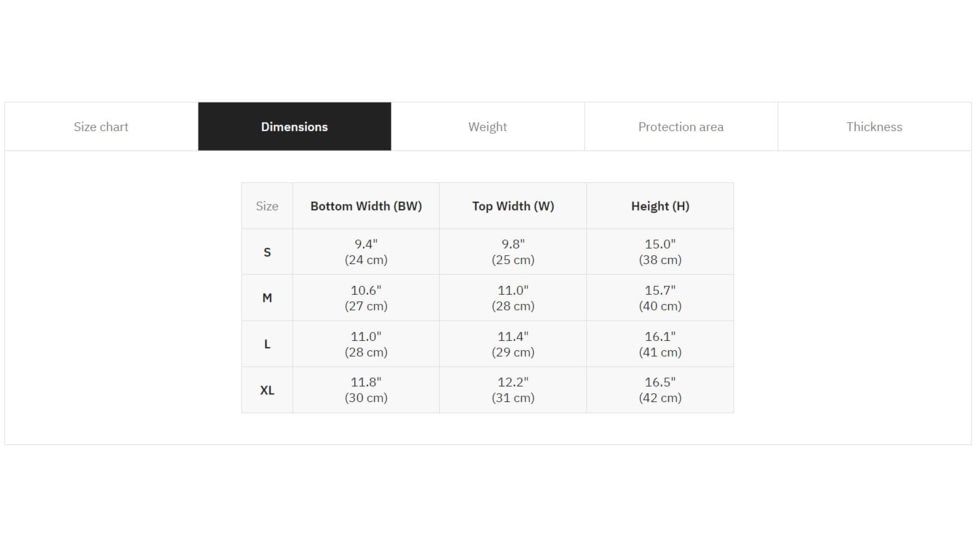Open the Size chart tab

(101, 127)
